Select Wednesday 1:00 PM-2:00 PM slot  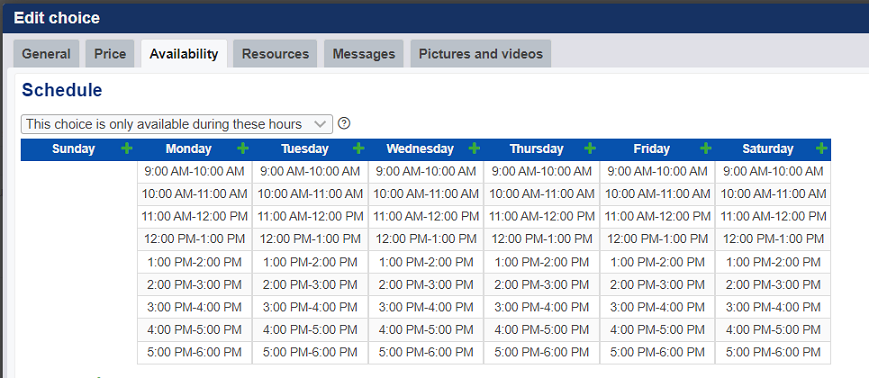pos(426,262)
